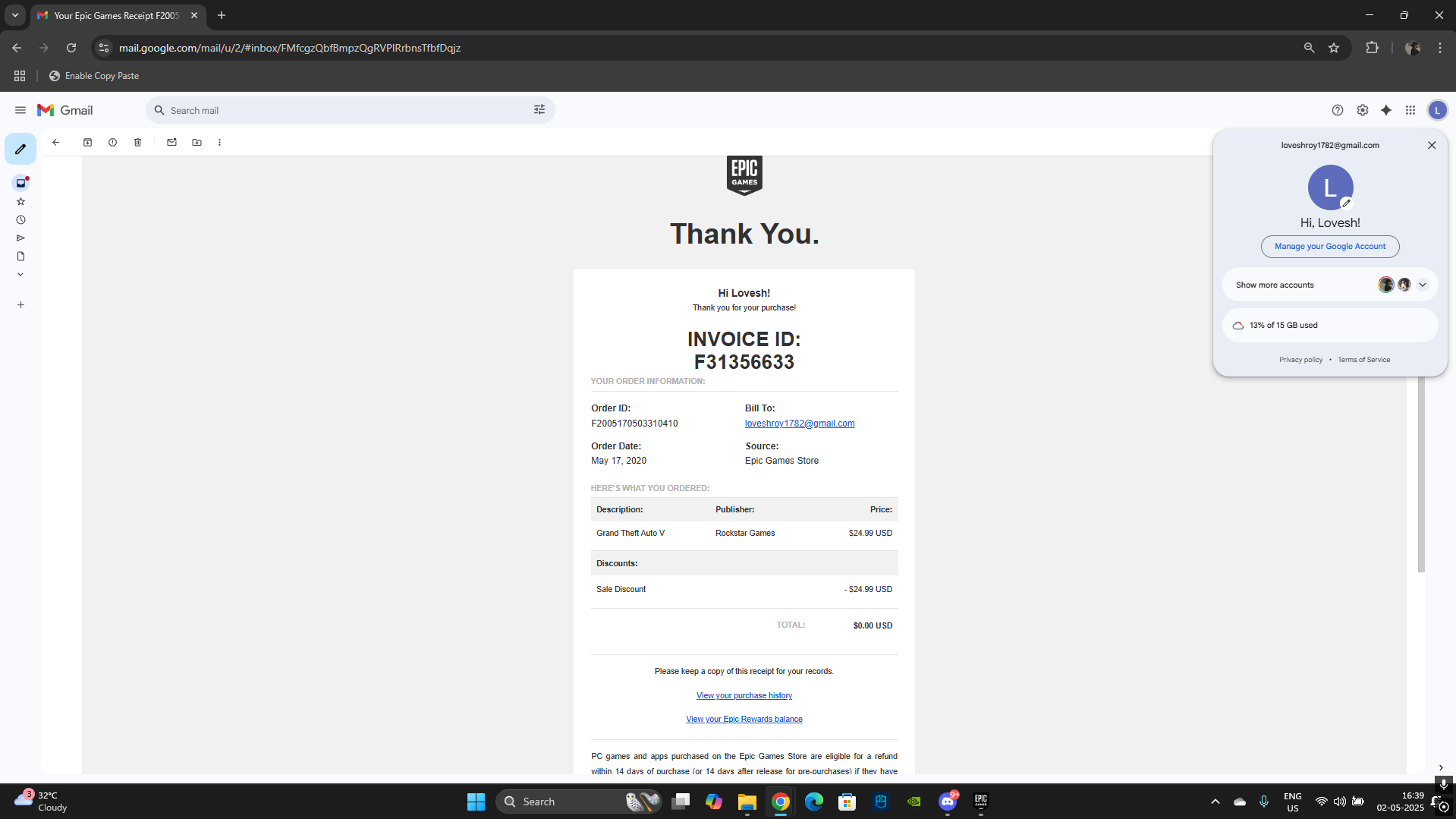Open Chrome apps grid in bookmarks bar
The height and width of the screenshot is (819, 1456).
20,76
